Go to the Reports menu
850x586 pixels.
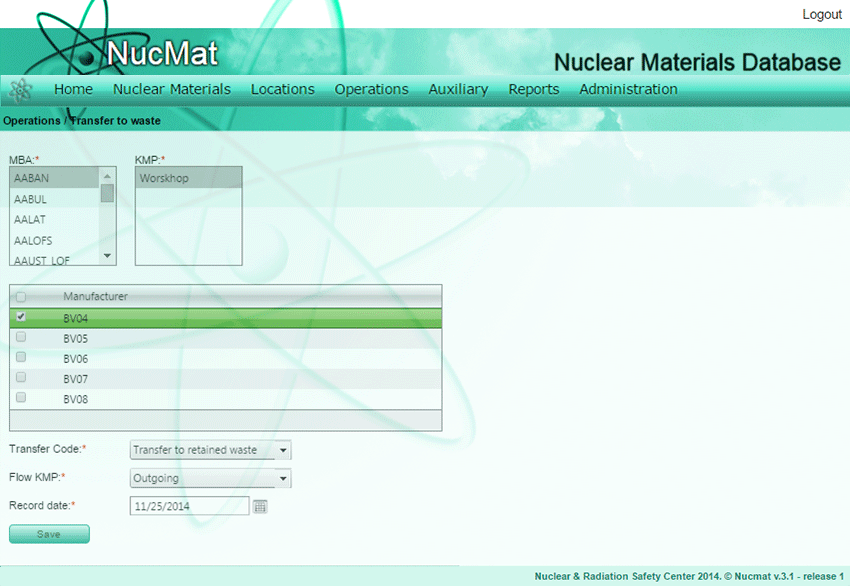click(x=533, y=89)
